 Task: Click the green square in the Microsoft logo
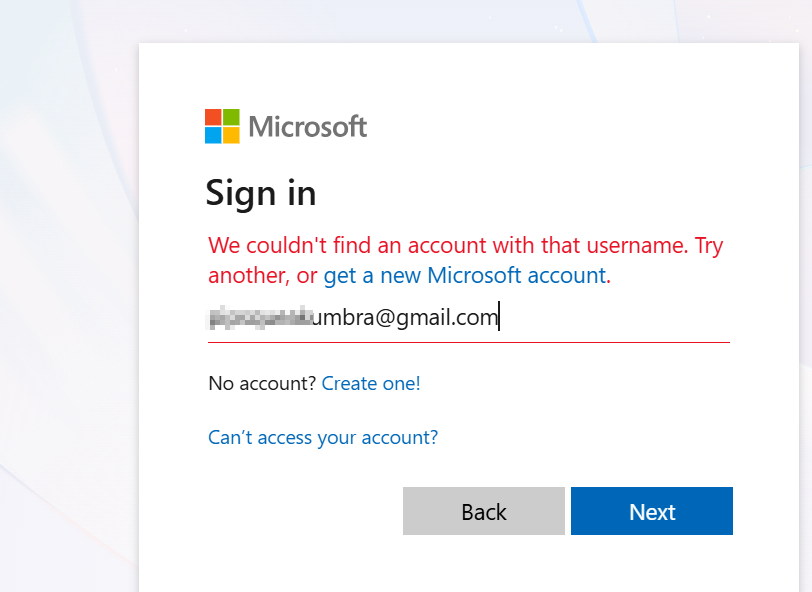click(231, 117)
